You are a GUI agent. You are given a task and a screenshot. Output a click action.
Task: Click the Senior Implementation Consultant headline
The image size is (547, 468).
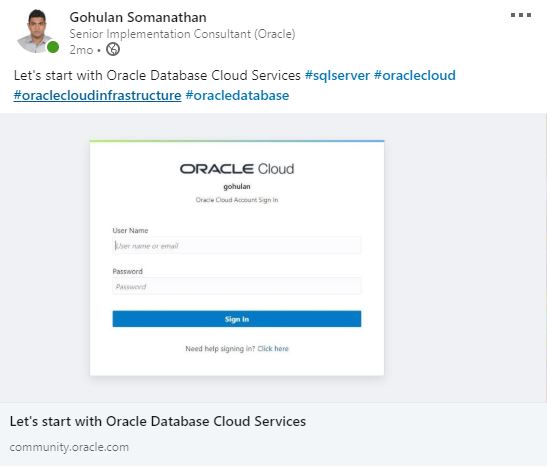pyautogui.click(x=182, y=34)
